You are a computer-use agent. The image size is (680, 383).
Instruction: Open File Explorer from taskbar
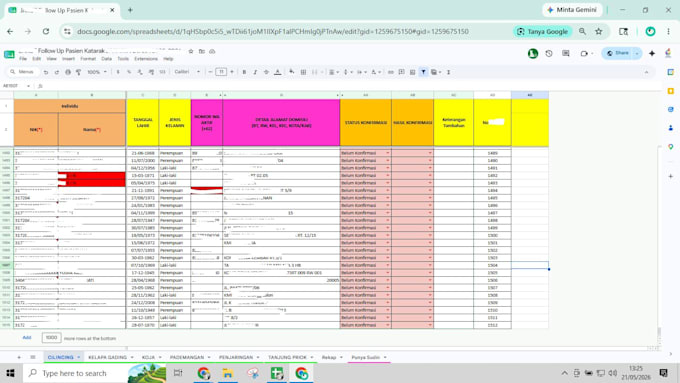[228, 373]
